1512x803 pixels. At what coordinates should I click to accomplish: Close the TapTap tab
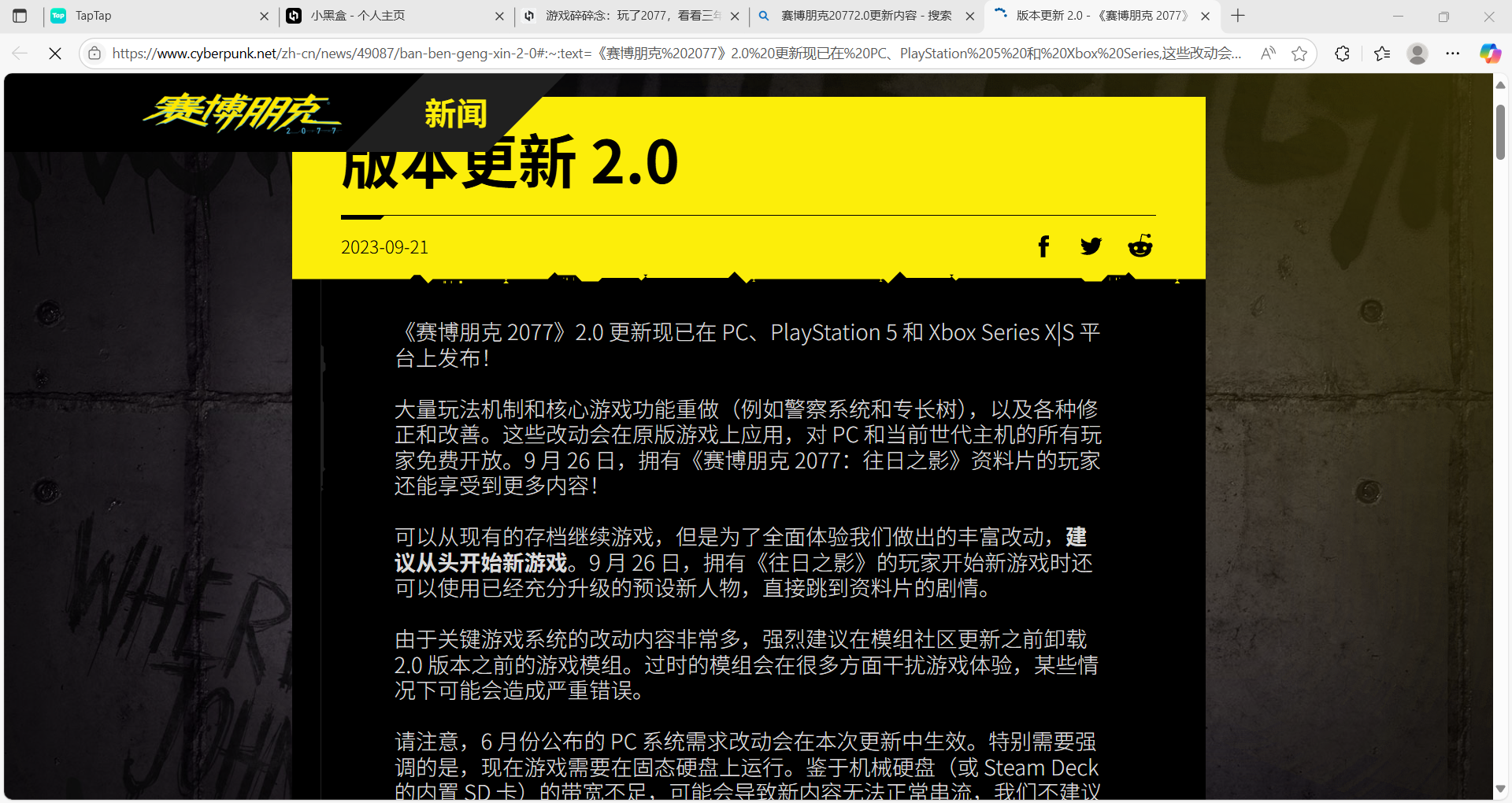264,16
